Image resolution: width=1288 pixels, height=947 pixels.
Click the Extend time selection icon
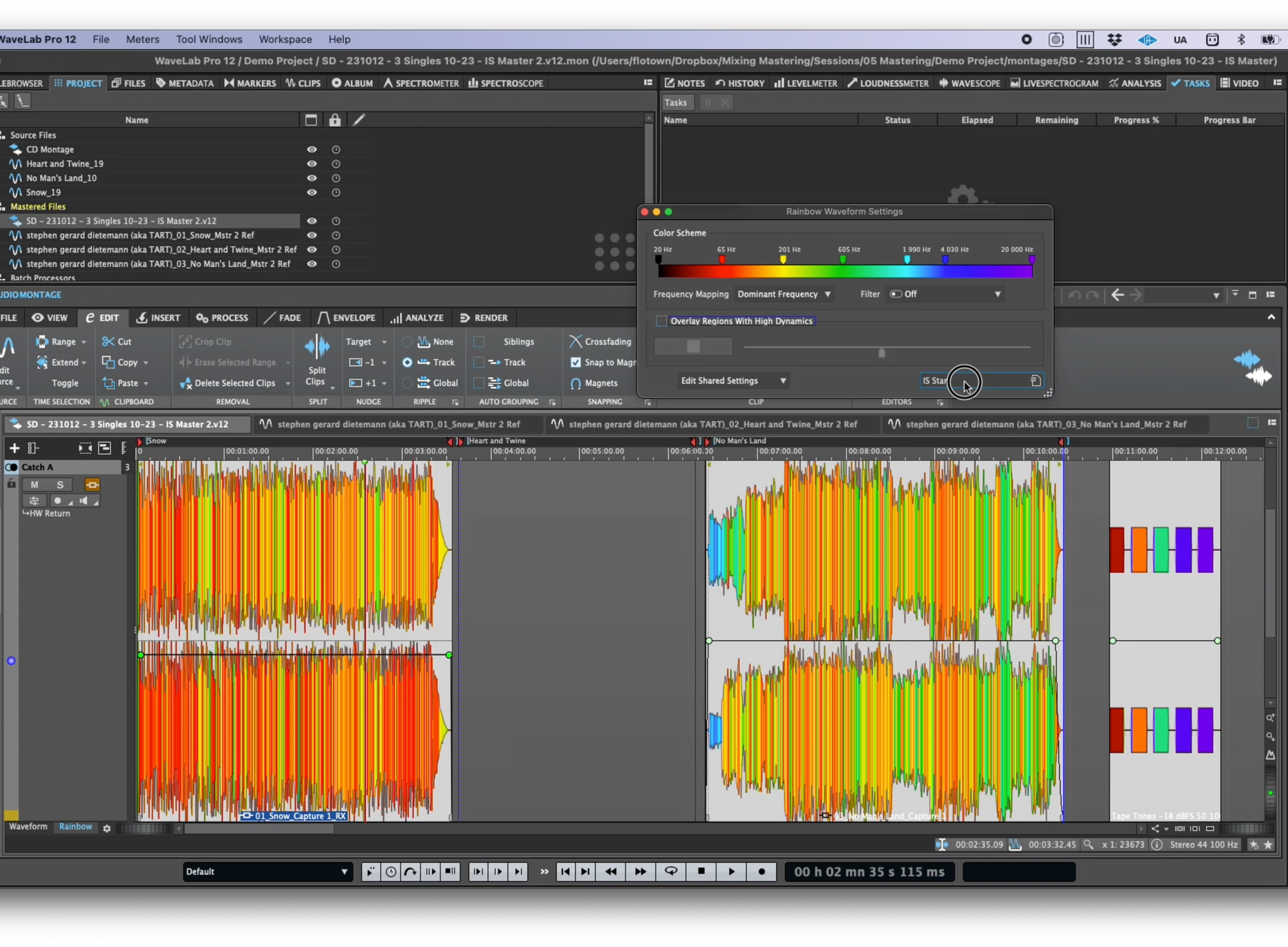[42, 362]
